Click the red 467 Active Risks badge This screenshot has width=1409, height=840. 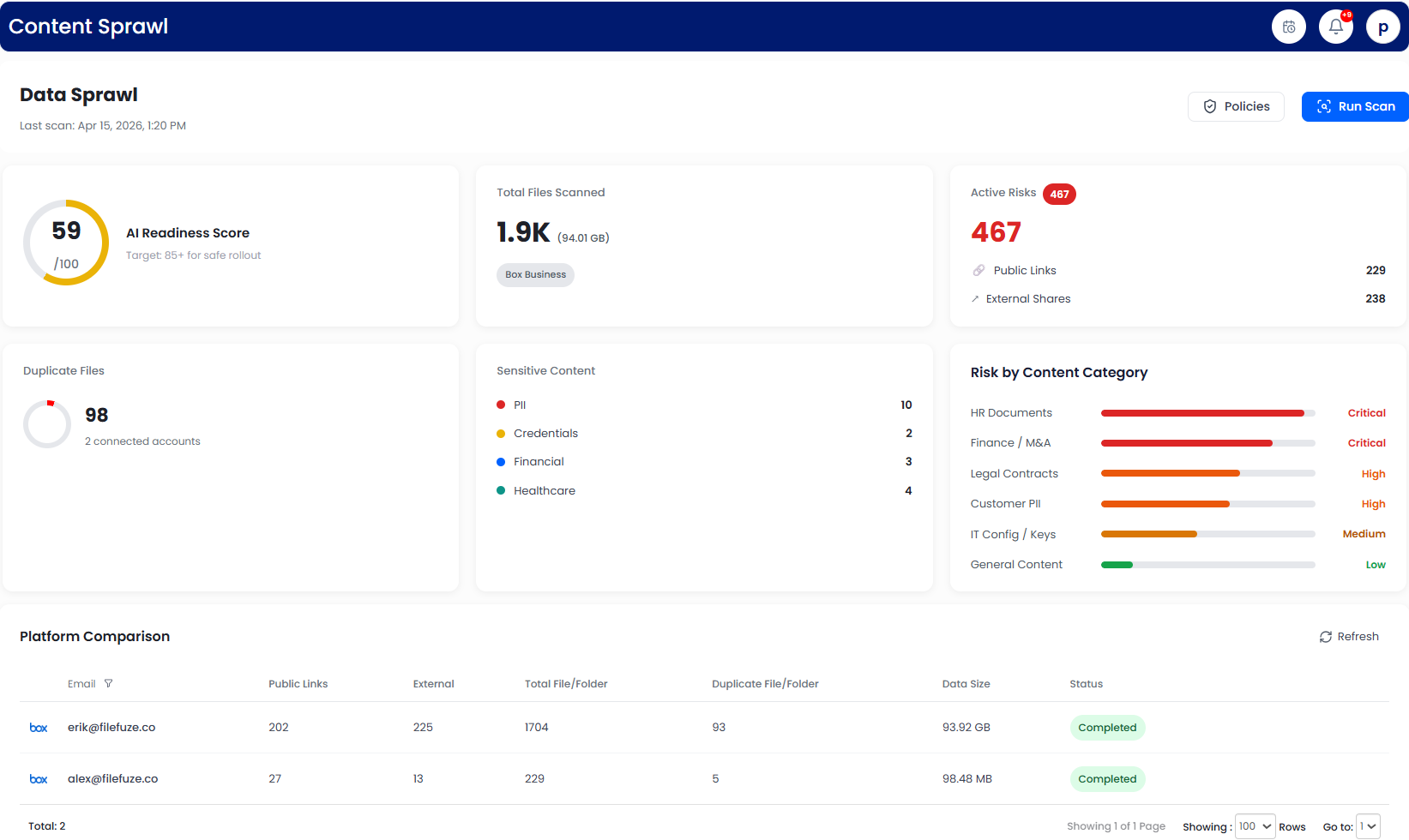coord(1059,194)
